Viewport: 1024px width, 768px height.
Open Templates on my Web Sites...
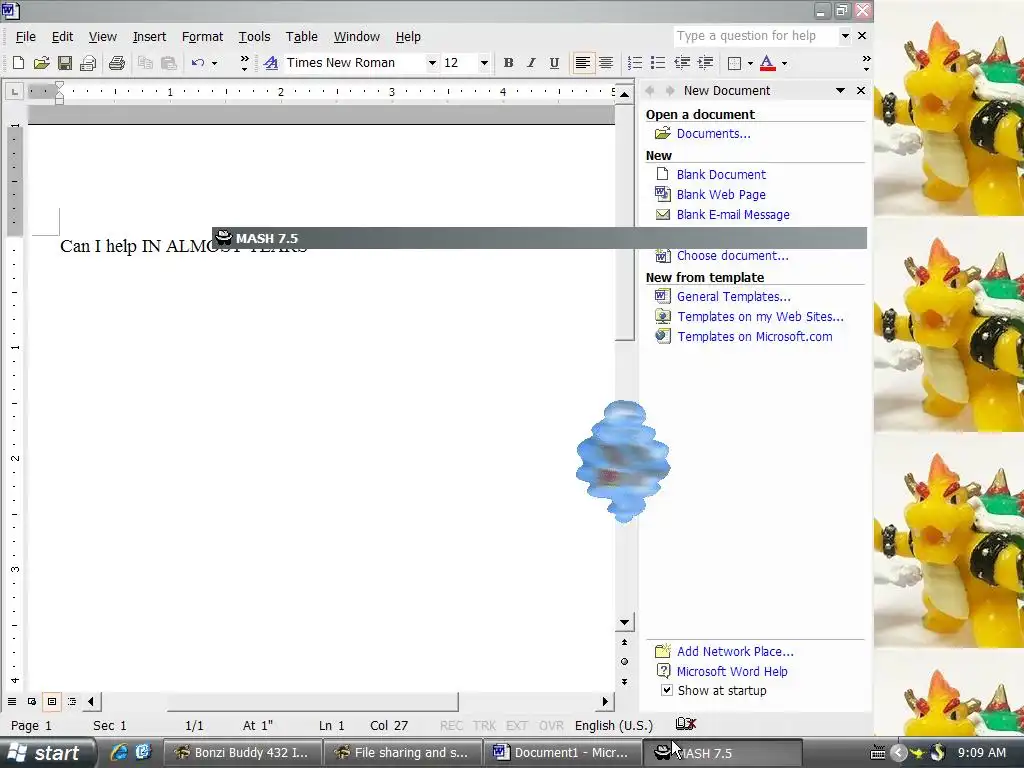pyautogui.click(x=760, y=317)
